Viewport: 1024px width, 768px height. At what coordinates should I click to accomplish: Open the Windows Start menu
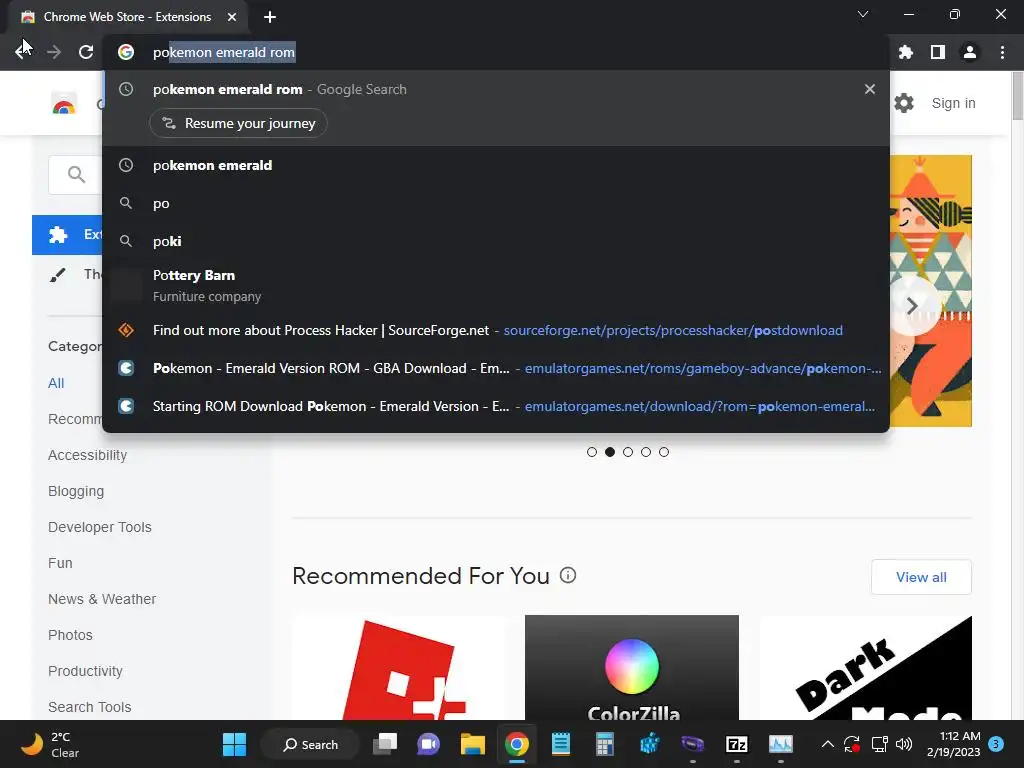234,744
